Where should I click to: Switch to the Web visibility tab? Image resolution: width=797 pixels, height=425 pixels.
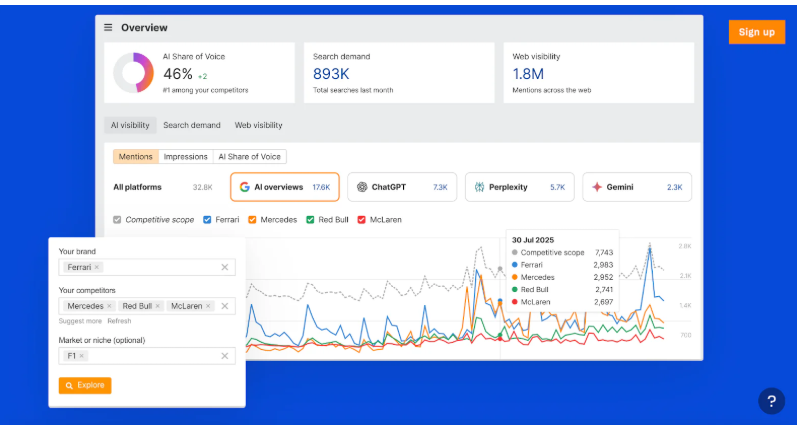pos(258,126)
